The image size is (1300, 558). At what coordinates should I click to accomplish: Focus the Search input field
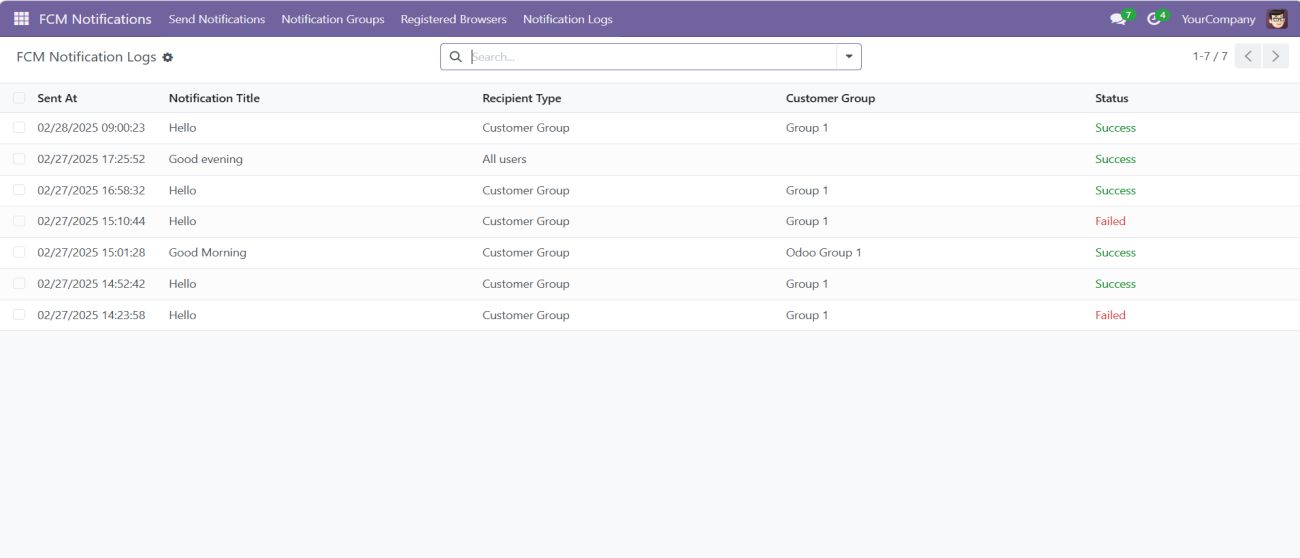click(650, 57)
